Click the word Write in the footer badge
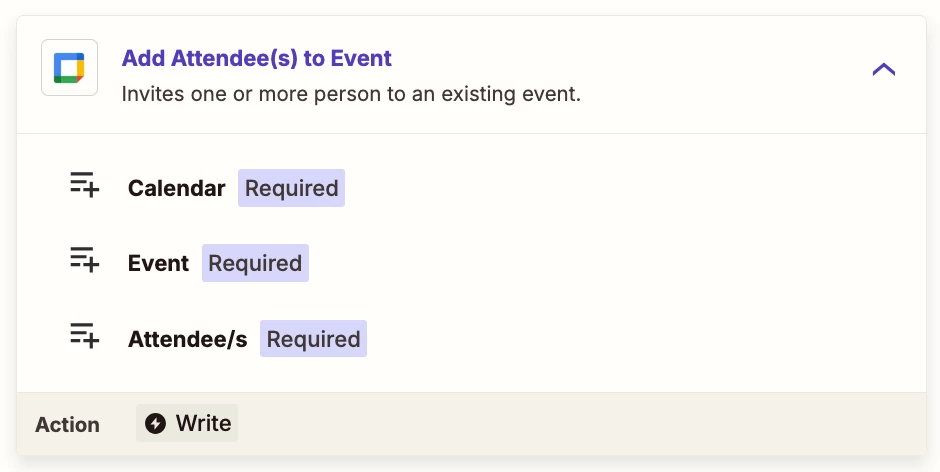Viewport: 940px width, 472px height. (x=203, y=423)
